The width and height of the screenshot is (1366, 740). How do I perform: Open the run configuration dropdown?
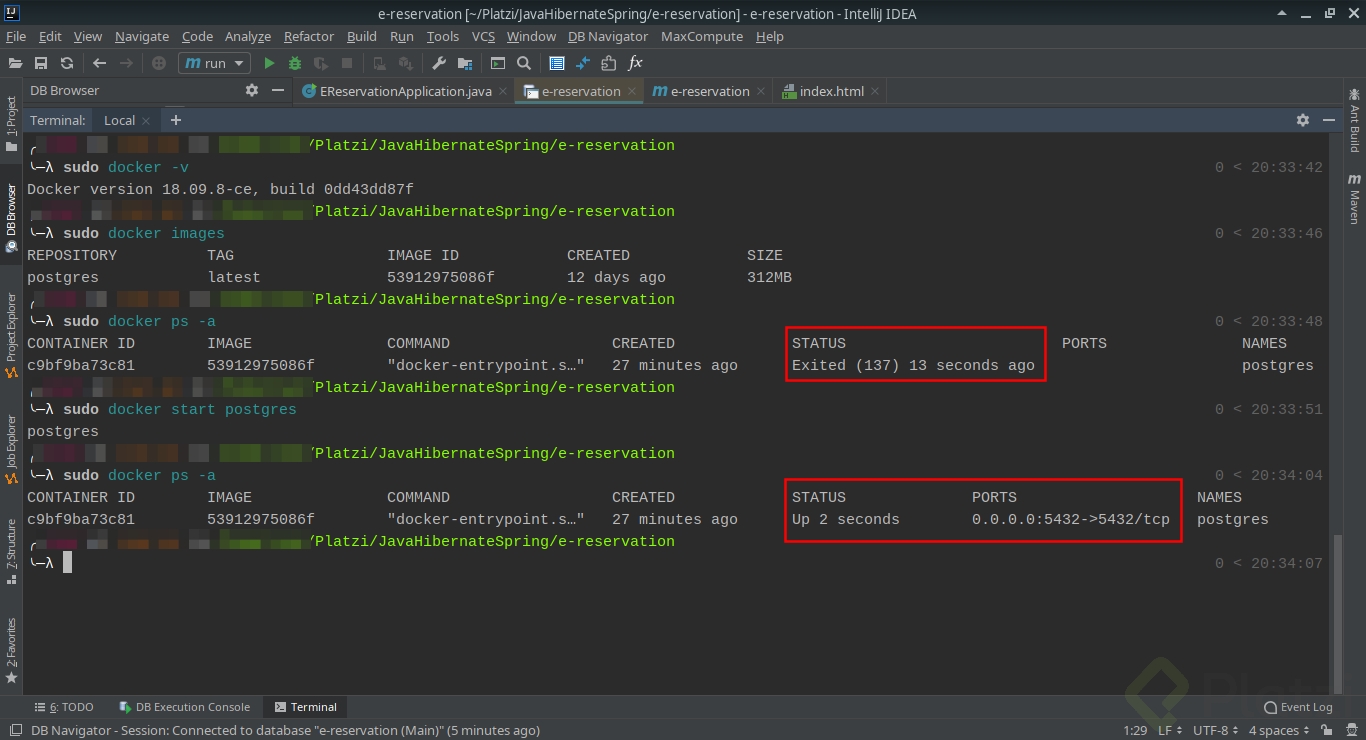[213, 62]
